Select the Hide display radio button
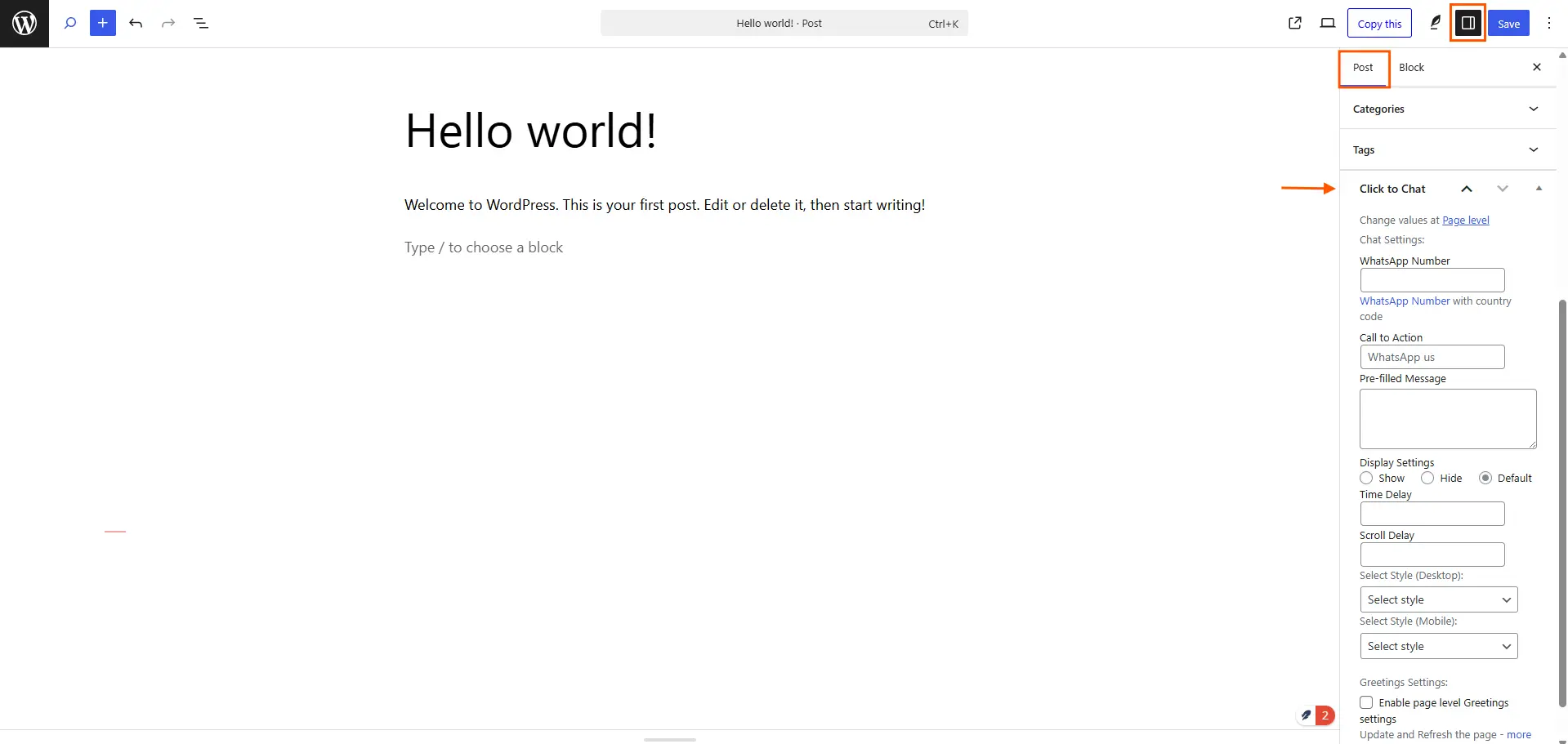The width and height of the screenshot is (1568, 744). pyautogui.click(x=1427, y=479)
